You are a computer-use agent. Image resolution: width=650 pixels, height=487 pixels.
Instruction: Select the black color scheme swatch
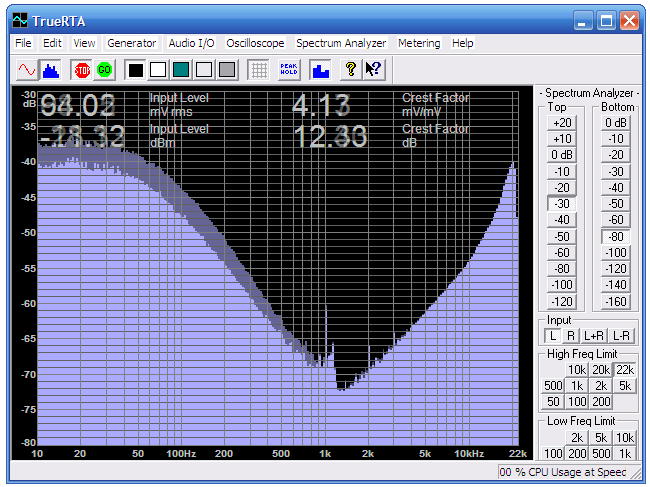pos(135,70)
